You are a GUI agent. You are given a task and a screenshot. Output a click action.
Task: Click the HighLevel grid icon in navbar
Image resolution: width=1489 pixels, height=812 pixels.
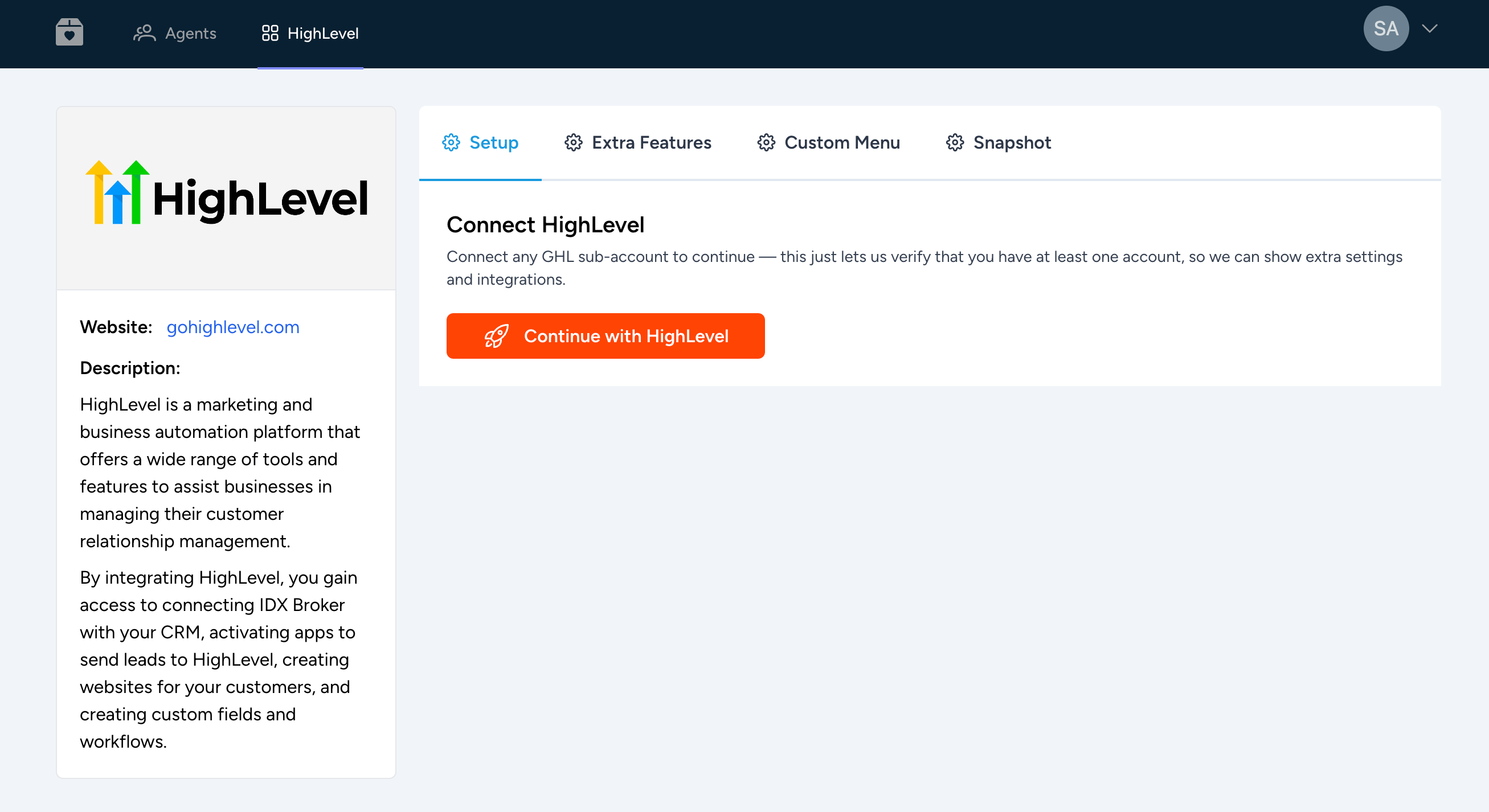(x=270, y=33)
